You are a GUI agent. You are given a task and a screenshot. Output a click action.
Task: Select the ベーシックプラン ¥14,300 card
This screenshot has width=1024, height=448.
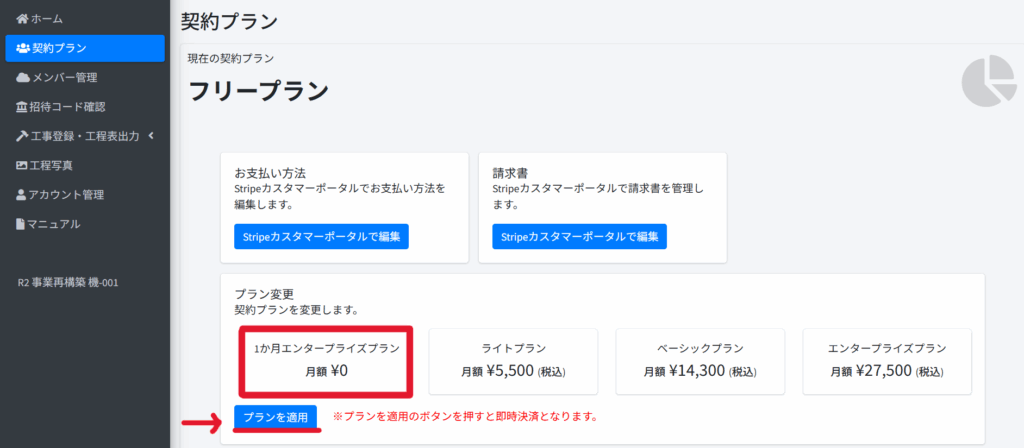point(700,361)
